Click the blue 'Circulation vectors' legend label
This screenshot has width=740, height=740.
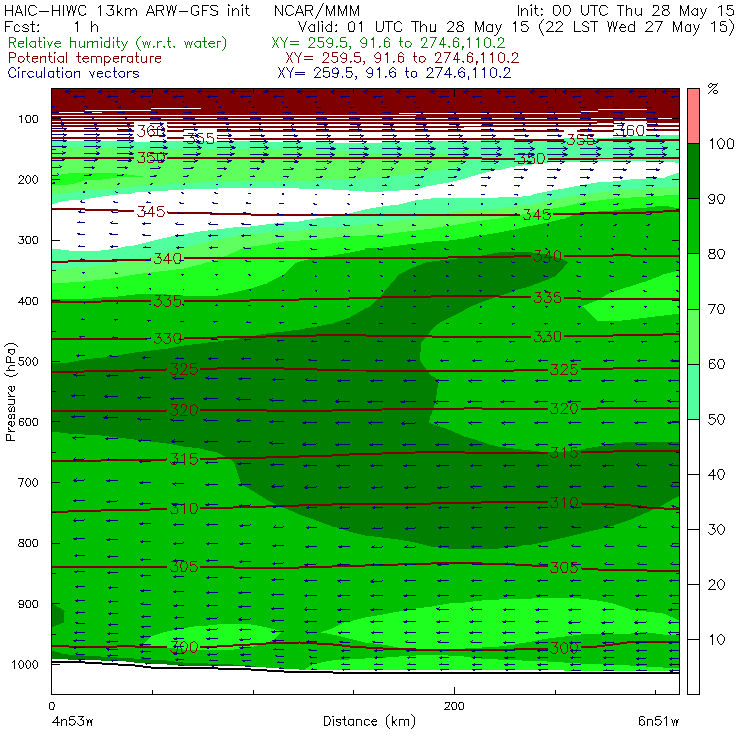pos(74,73)
